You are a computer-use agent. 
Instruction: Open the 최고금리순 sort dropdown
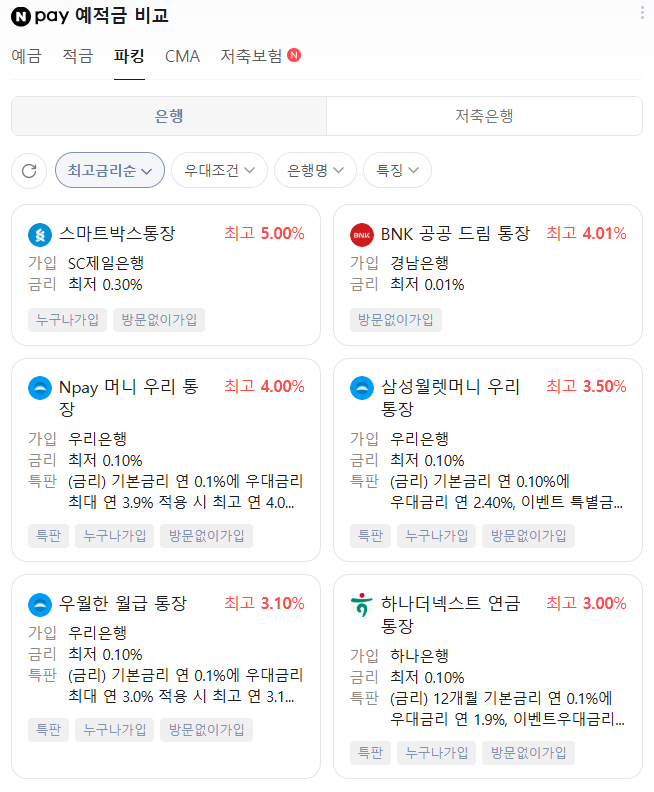click(x=110, y=170)
